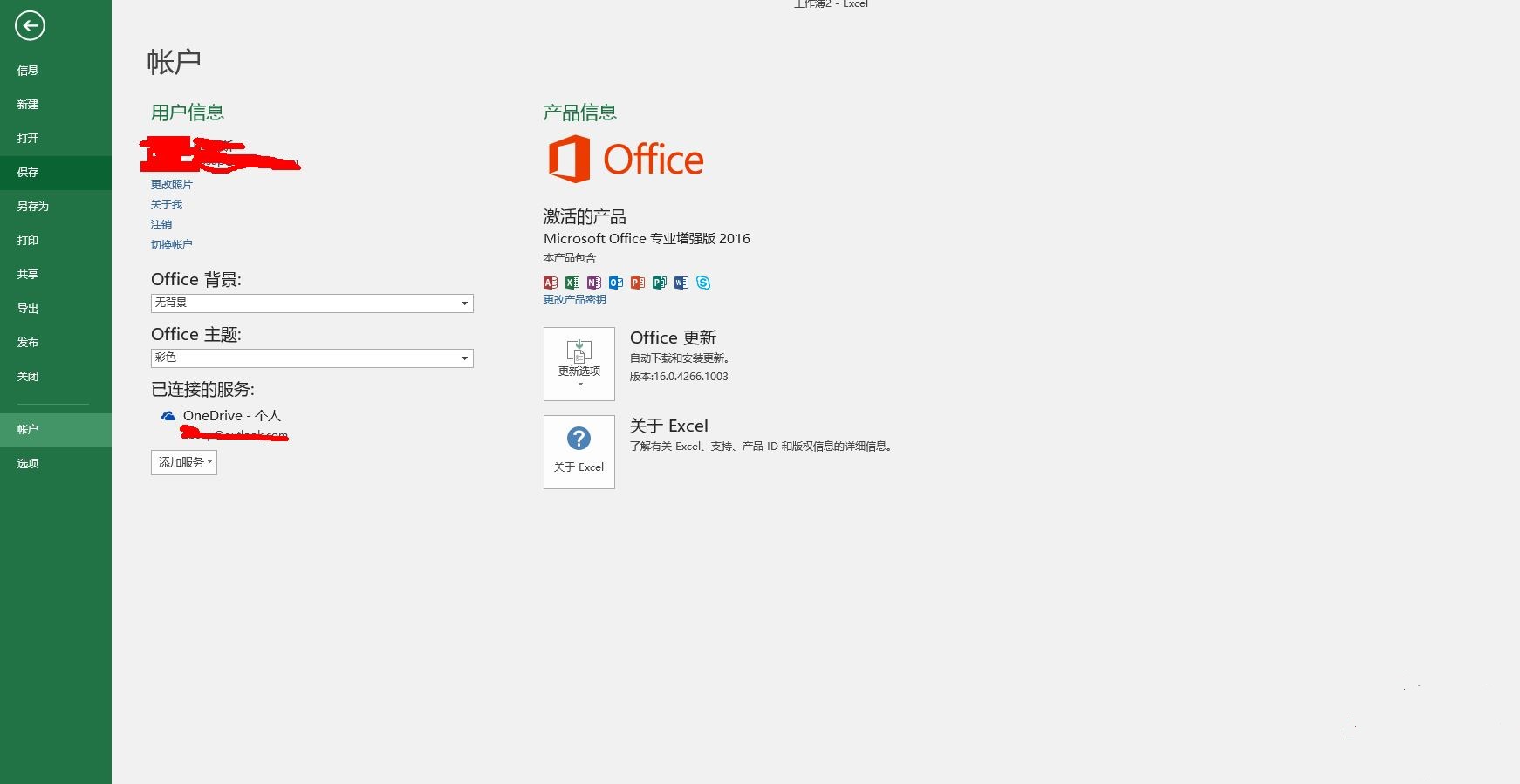The height and width of the screenshot is (784, 1520).
Task: Select 发布 in the sidebar
Action: click(56, 343)
